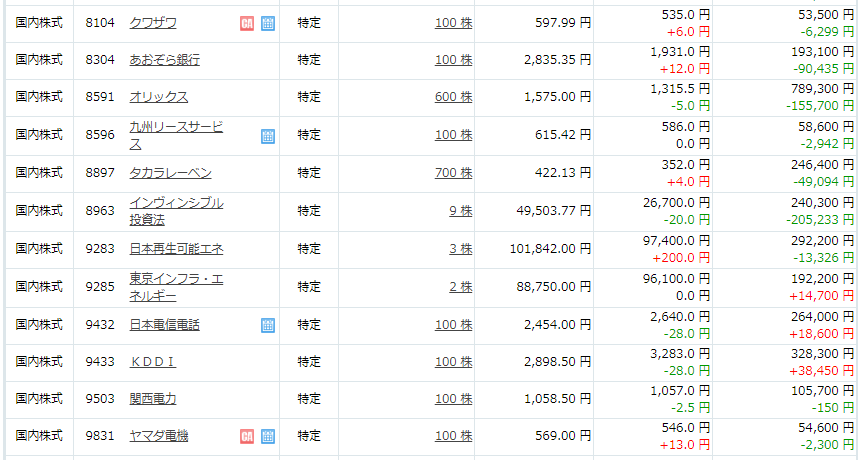Open the calendar icon for クワザワ
866x460 pixels.
coord(268,23)
